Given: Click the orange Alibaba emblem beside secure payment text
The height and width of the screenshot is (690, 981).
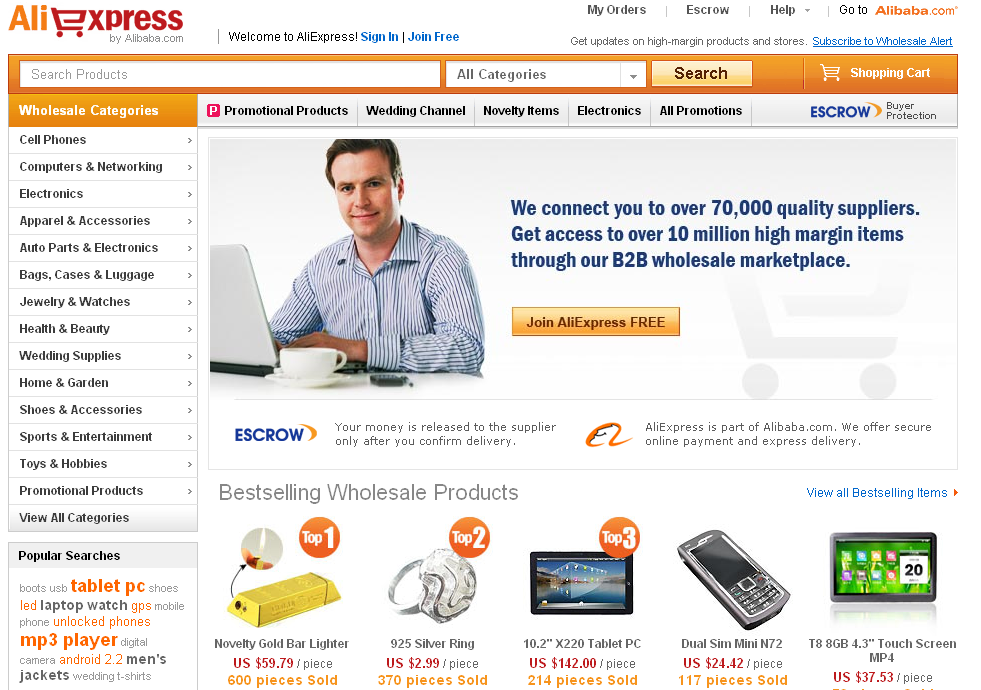Looking at the screenshot, I should point(608,435).
